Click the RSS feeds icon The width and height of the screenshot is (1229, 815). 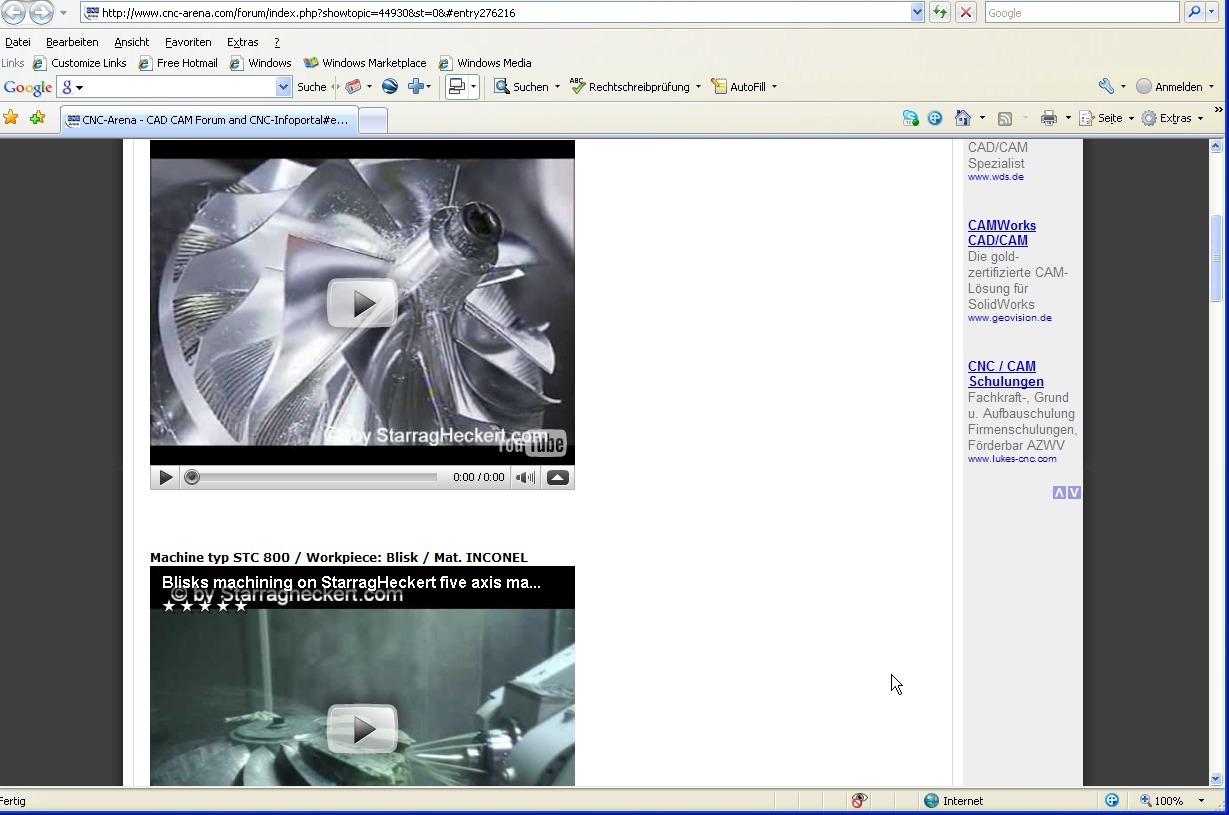[1005, 118]
